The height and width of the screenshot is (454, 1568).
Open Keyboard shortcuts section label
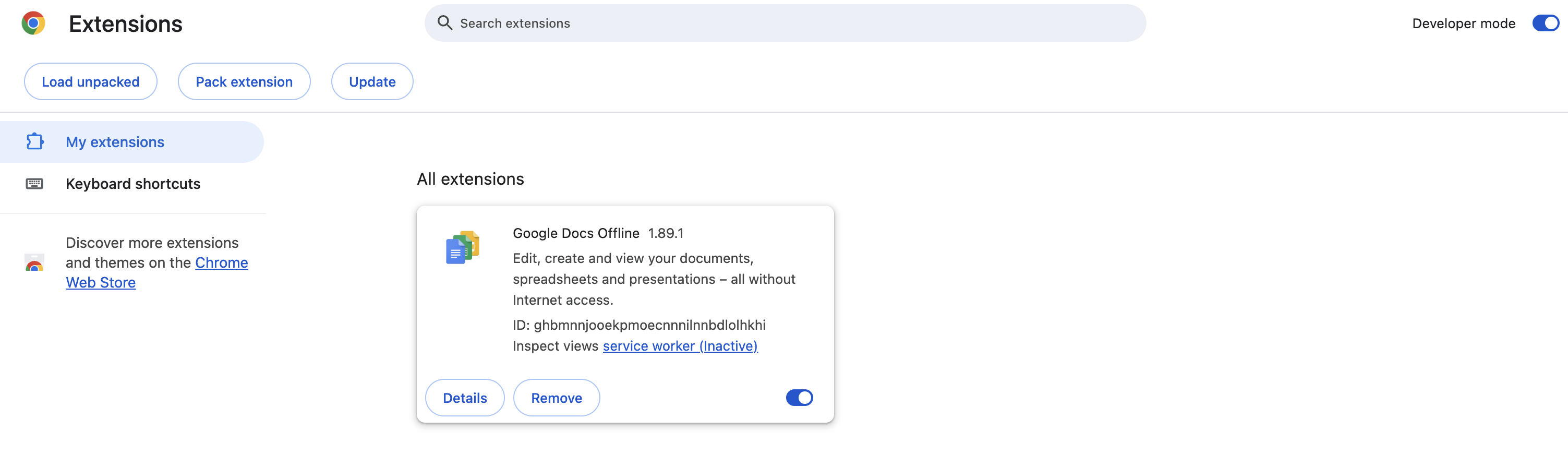132,184
